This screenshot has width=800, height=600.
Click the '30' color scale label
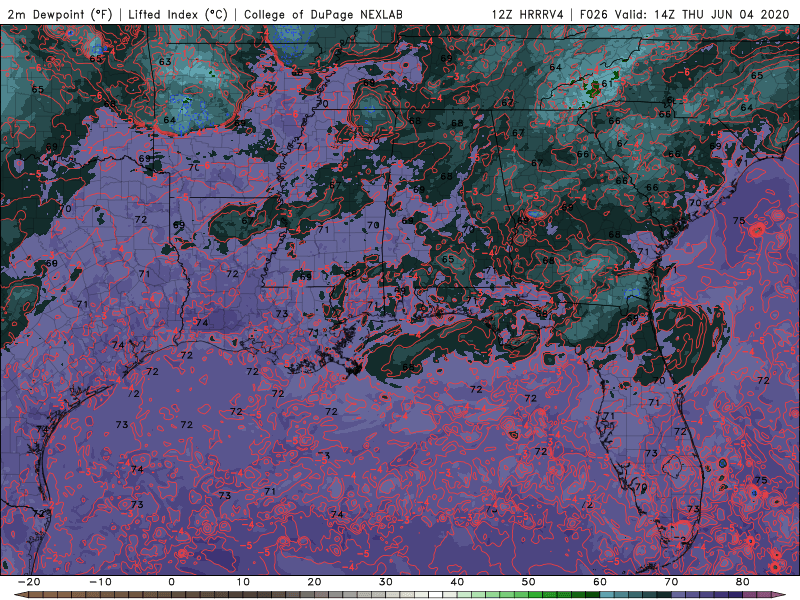pyautogui.click(x=386, y=582)
